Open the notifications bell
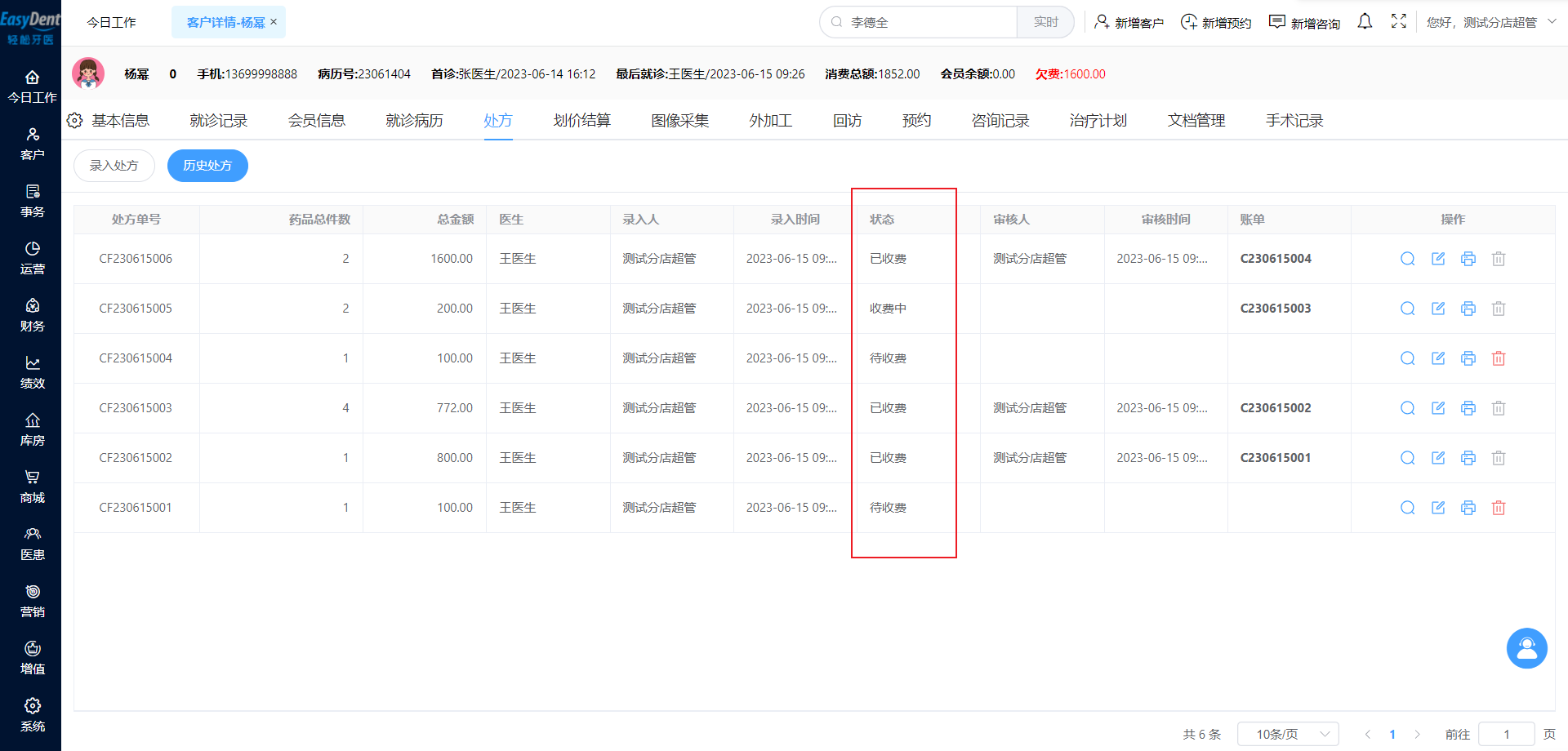 tap(1365, 22)
